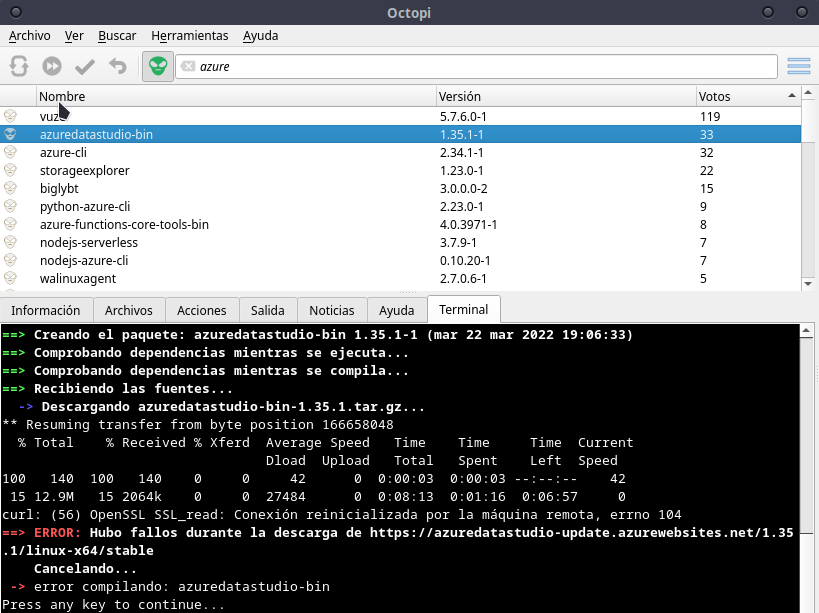Click the Votos sort direction arrow
This screenshot has height=613, width=819.
point(792,95)
